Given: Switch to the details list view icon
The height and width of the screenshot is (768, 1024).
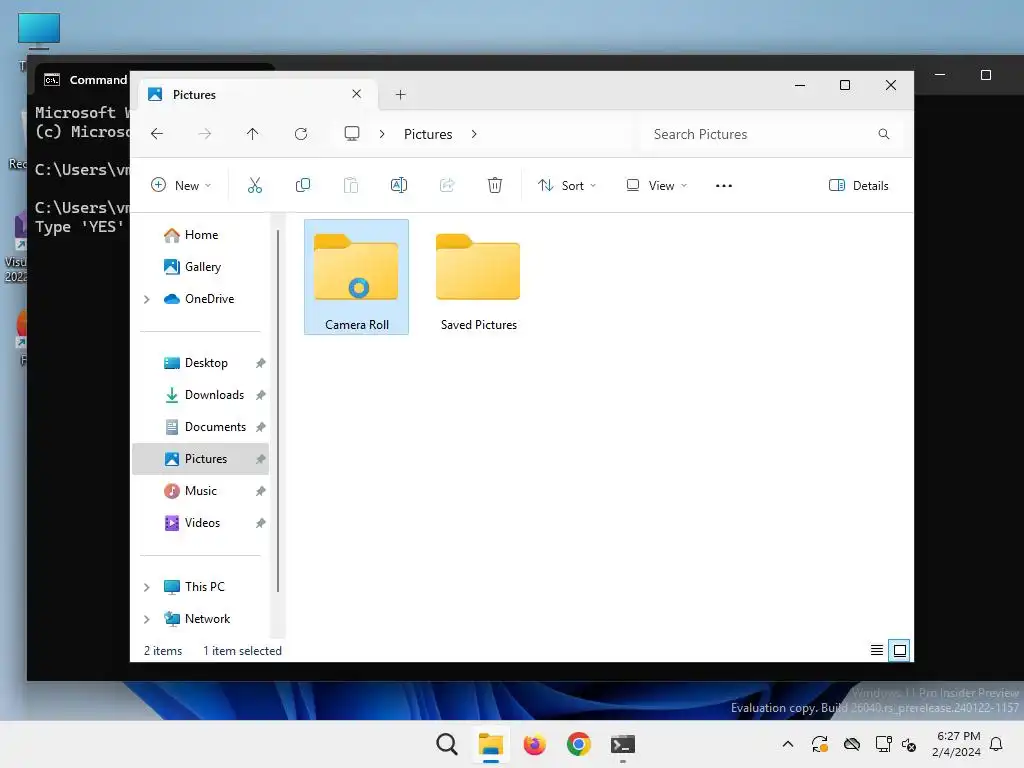Looking at the screenshot, I should (877, 650).
